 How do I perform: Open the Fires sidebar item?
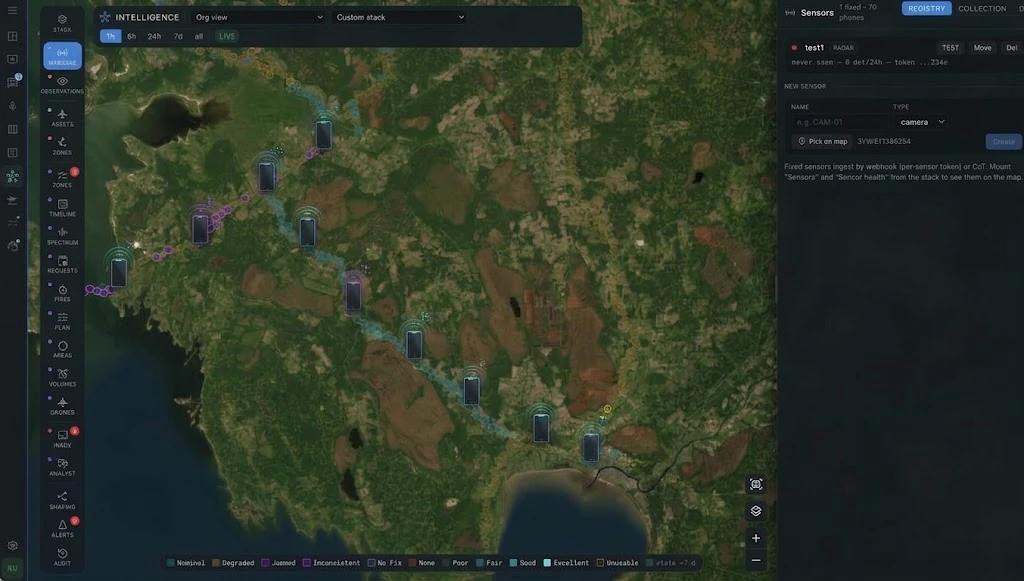[62, 293]
